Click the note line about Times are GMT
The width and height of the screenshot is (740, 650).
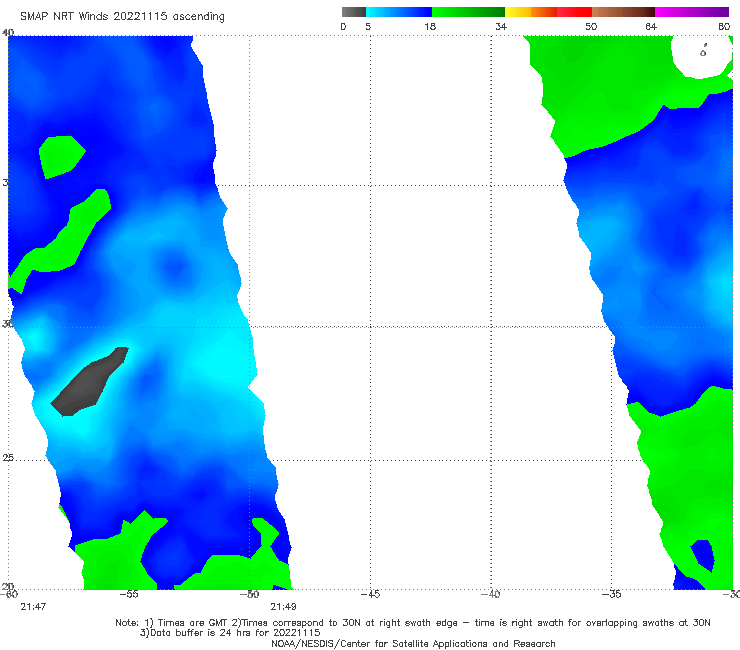pos(413,623)
